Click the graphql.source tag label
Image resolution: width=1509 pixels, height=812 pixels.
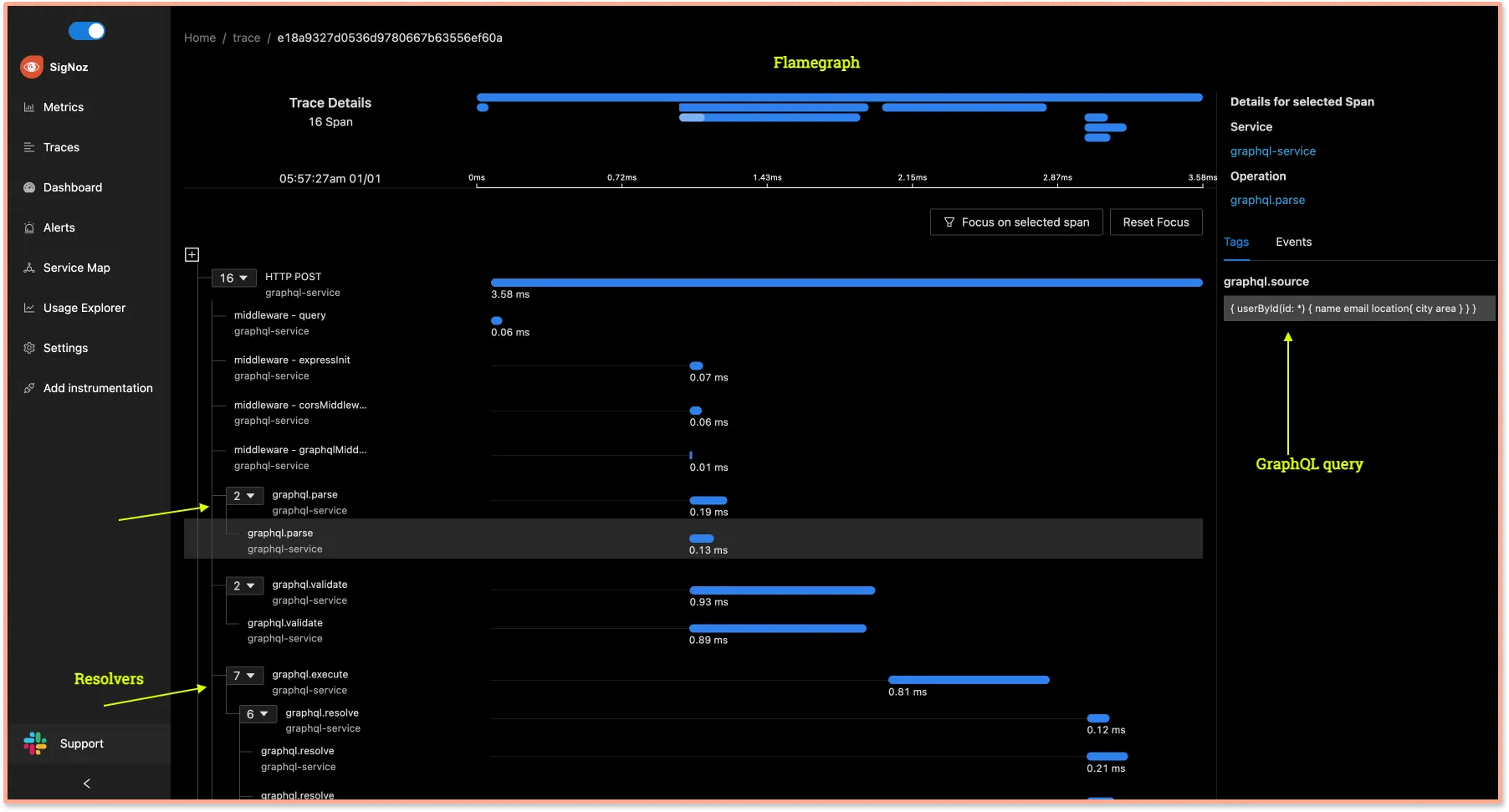click(1266, 282)
